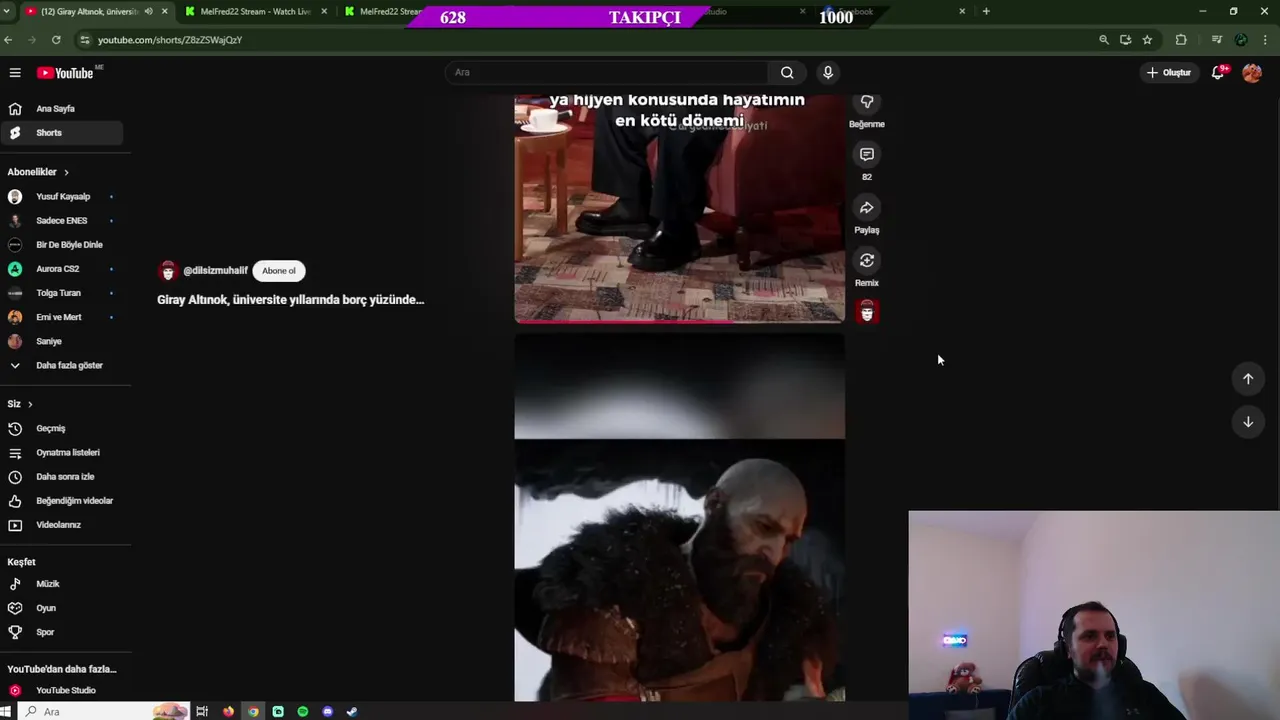The height and width of the screenshot is (720, 1280).
Task: Open the browser zoom magnifier icon
Action: 1104,40
